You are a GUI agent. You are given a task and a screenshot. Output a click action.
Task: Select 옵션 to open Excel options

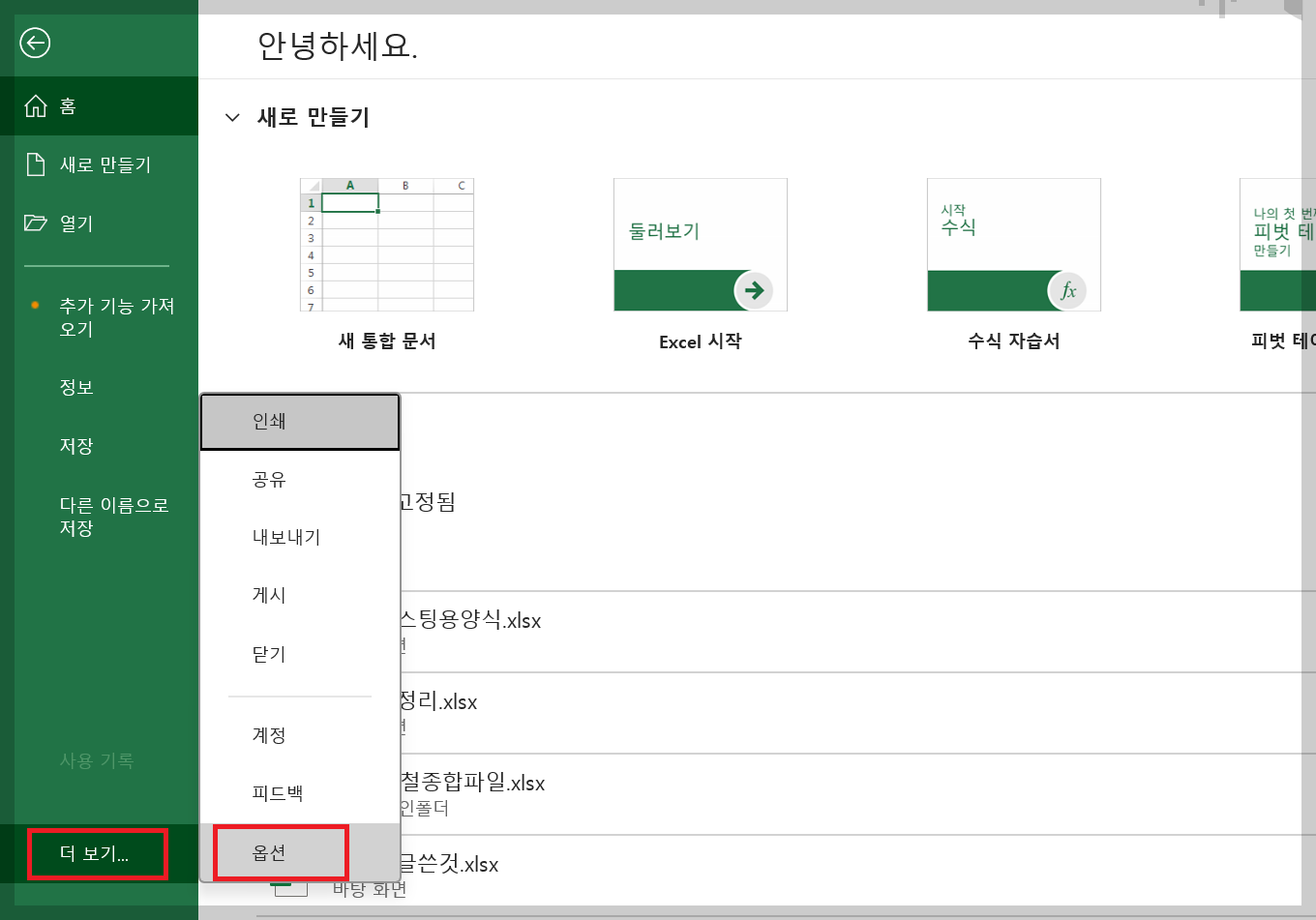(281, 851)
